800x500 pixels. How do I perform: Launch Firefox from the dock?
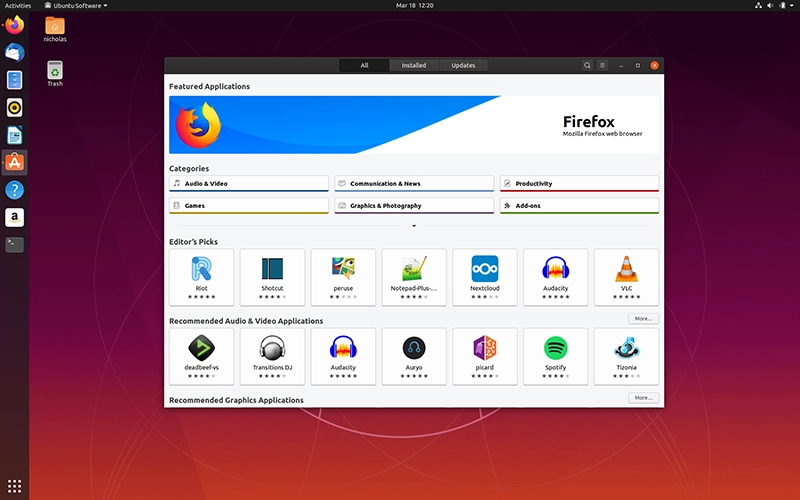point(14,25)
